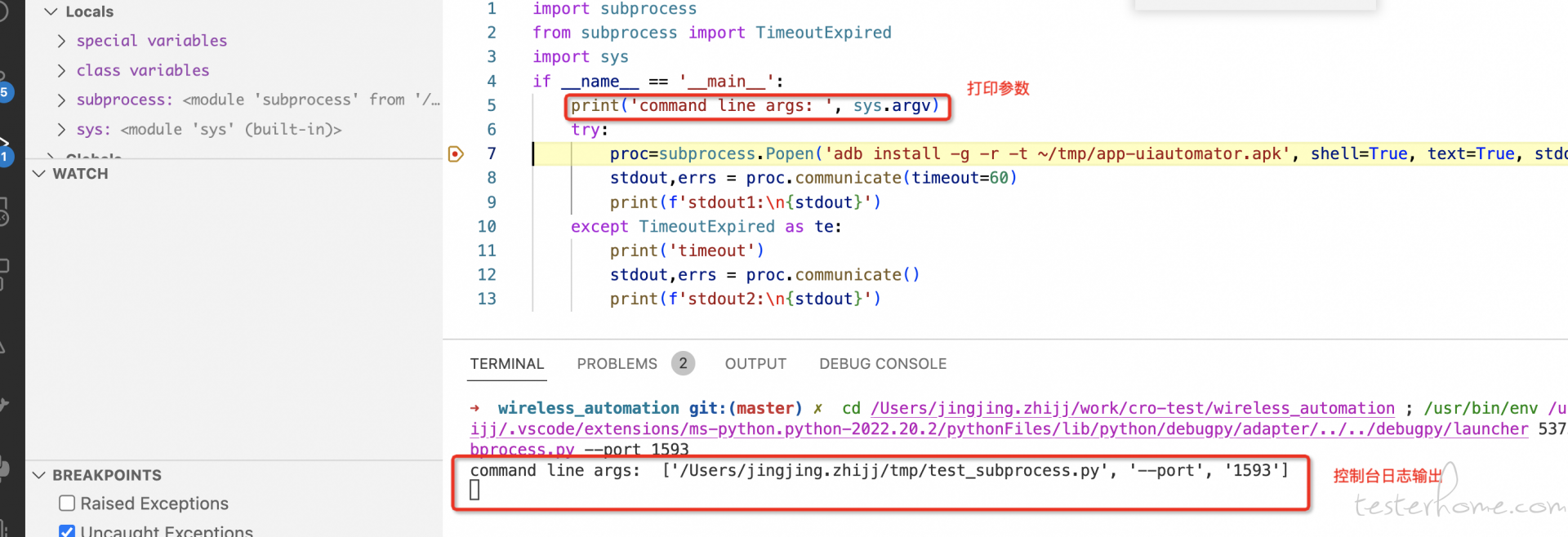Click 'proc.communicate()' on line 12

(x=833, y=275)
